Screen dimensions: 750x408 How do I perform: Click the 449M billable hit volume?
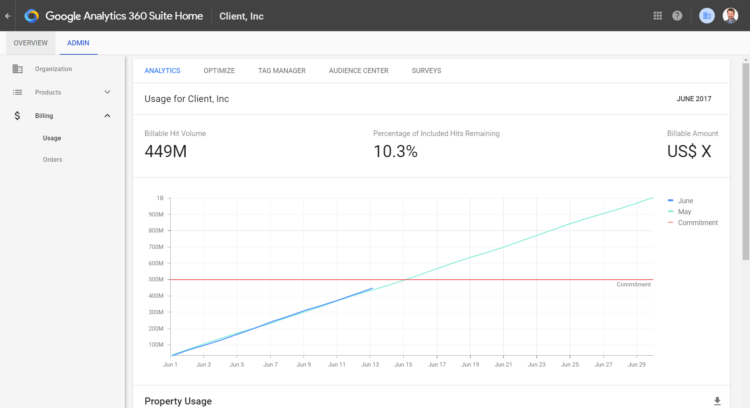pyautogui.click(x=165, y=152)
